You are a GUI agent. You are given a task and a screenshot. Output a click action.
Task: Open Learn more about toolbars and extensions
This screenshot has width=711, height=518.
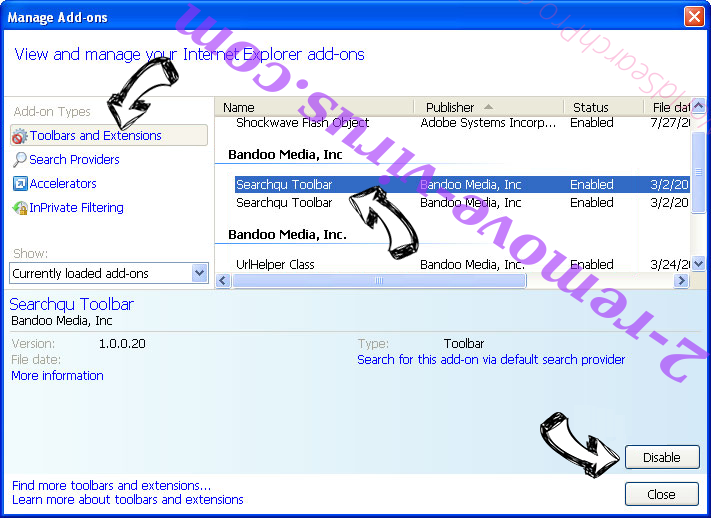coord(127,499)
